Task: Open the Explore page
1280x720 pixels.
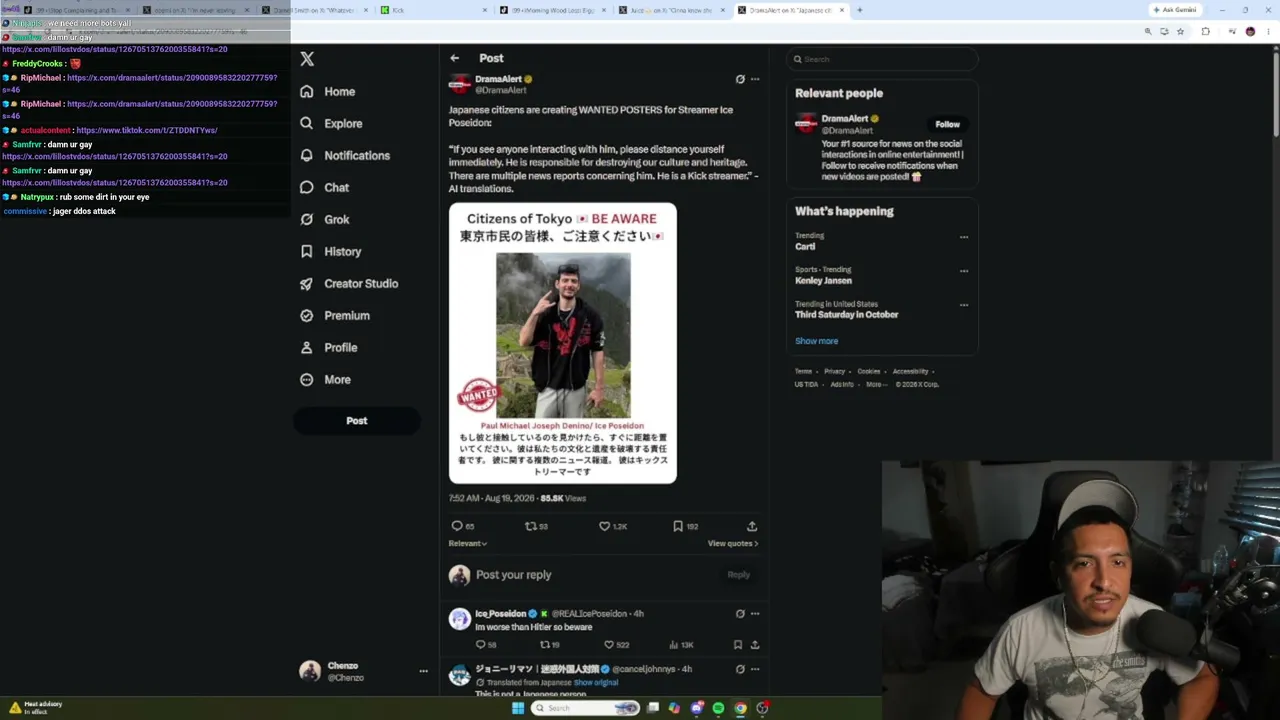Action: [331, 124]
